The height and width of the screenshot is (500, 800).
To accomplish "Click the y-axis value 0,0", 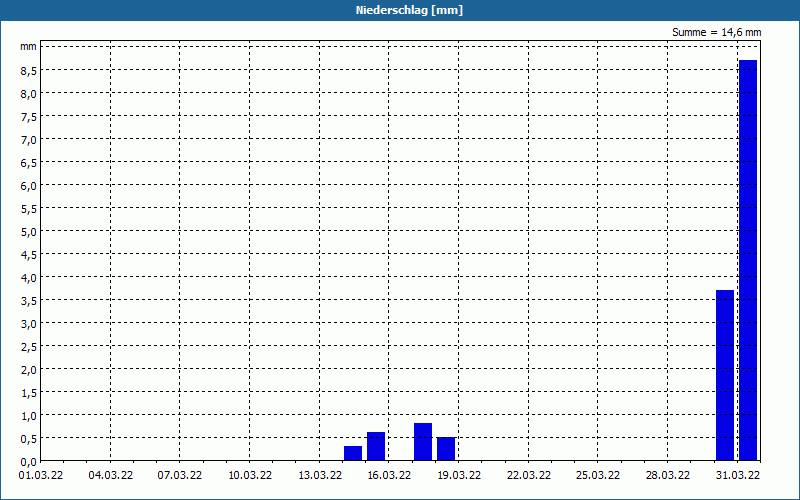I will coord(29,462).
